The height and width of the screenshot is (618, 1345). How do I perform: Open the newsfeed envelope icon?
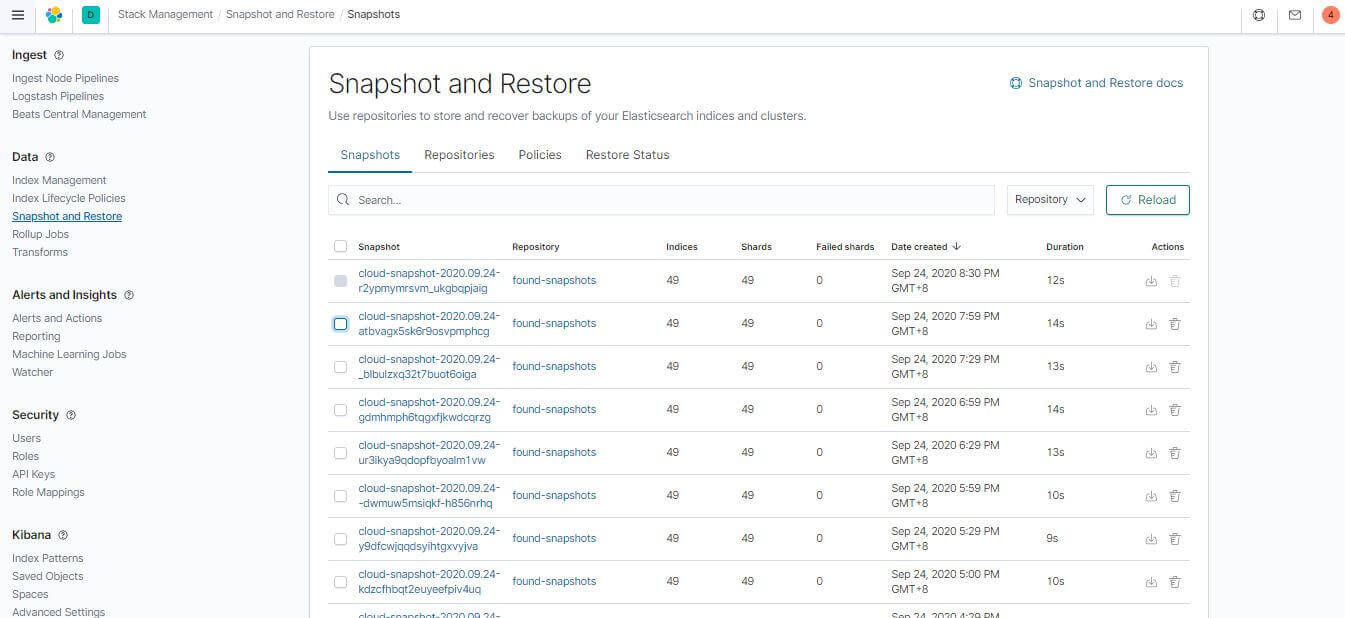(1295, 14)
